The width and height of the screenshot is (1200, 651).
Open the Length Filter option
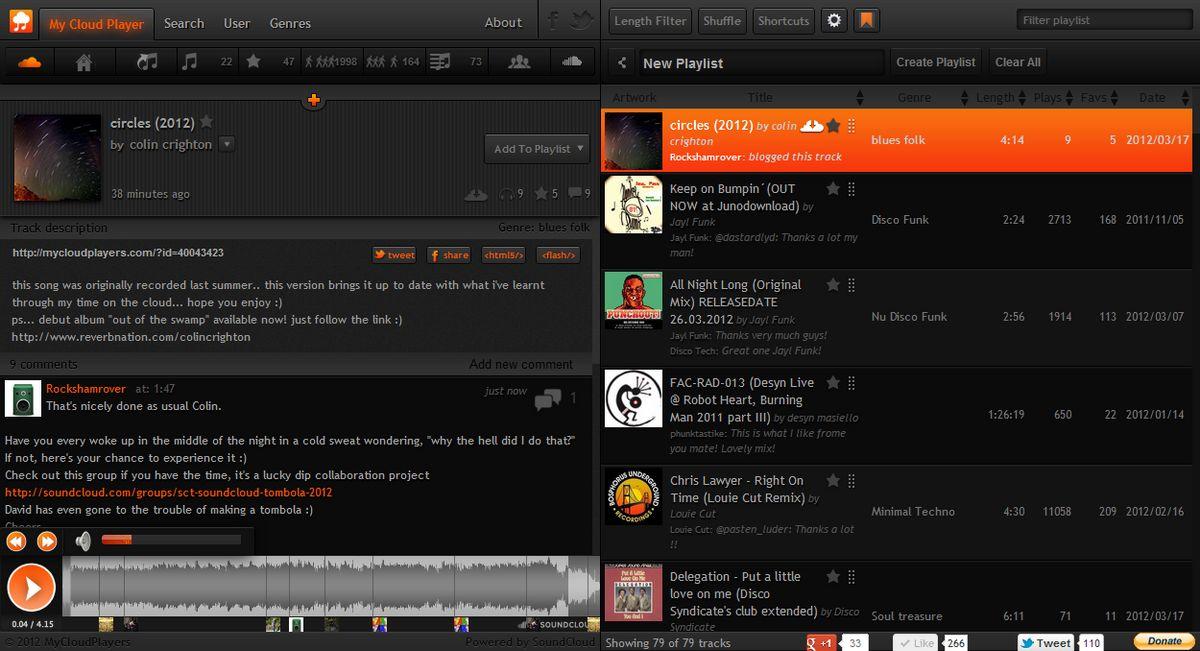(x=650, y=20)
